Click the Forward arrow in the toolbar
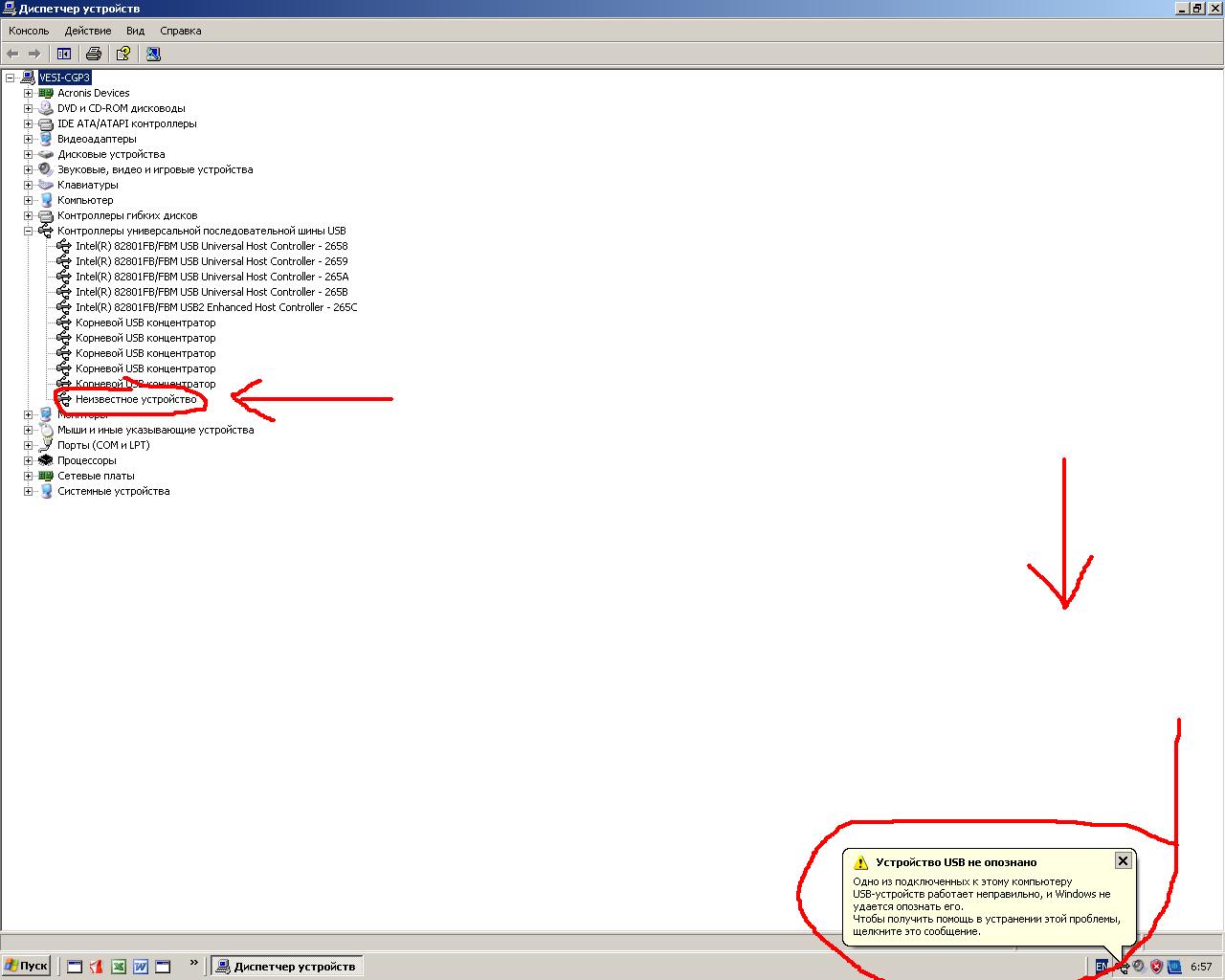 pos(34,54)
